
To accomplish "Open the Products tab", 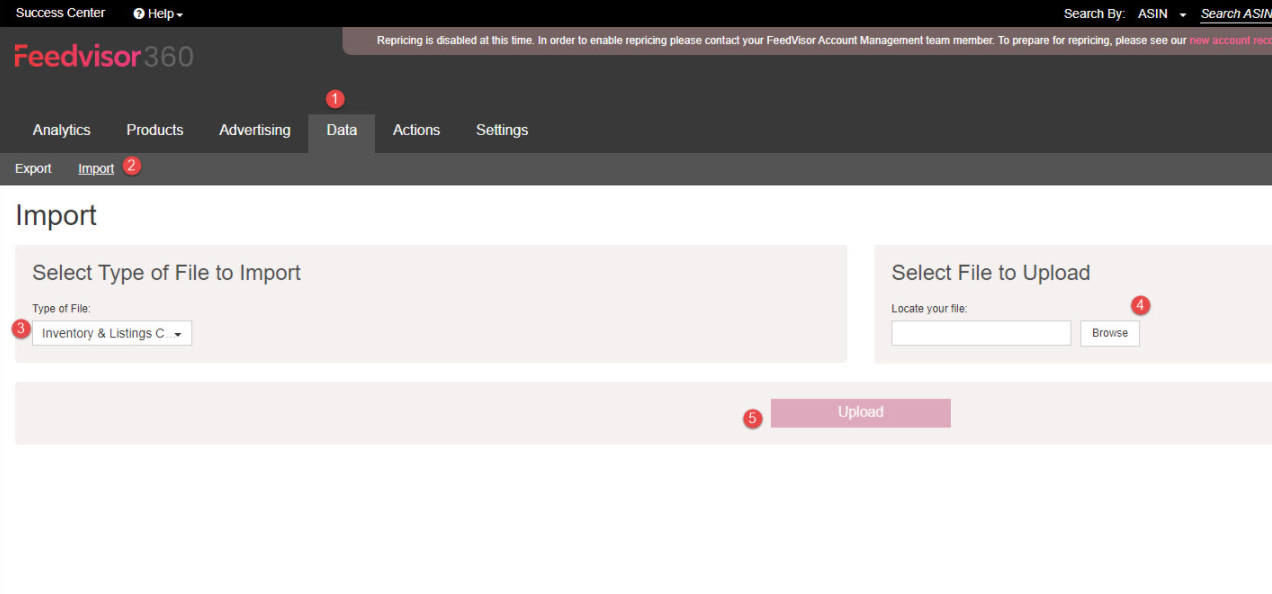I will [155, 130].
